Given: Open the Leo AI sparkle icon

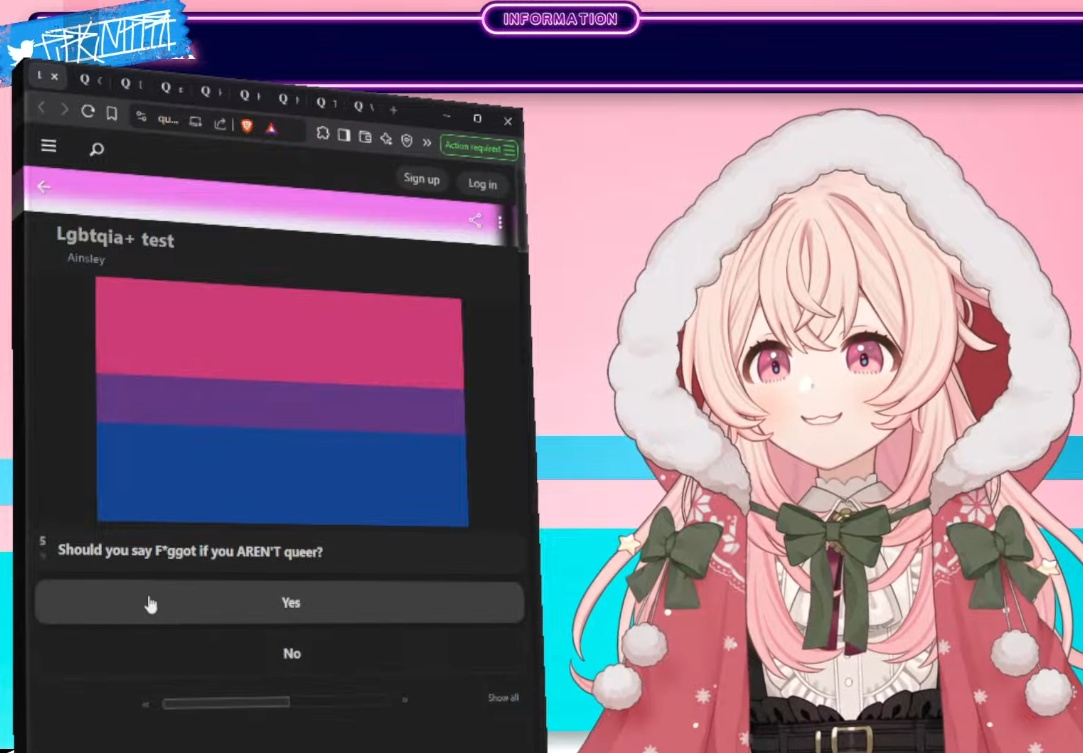Looking at the screenshot, I should [386, 139].
